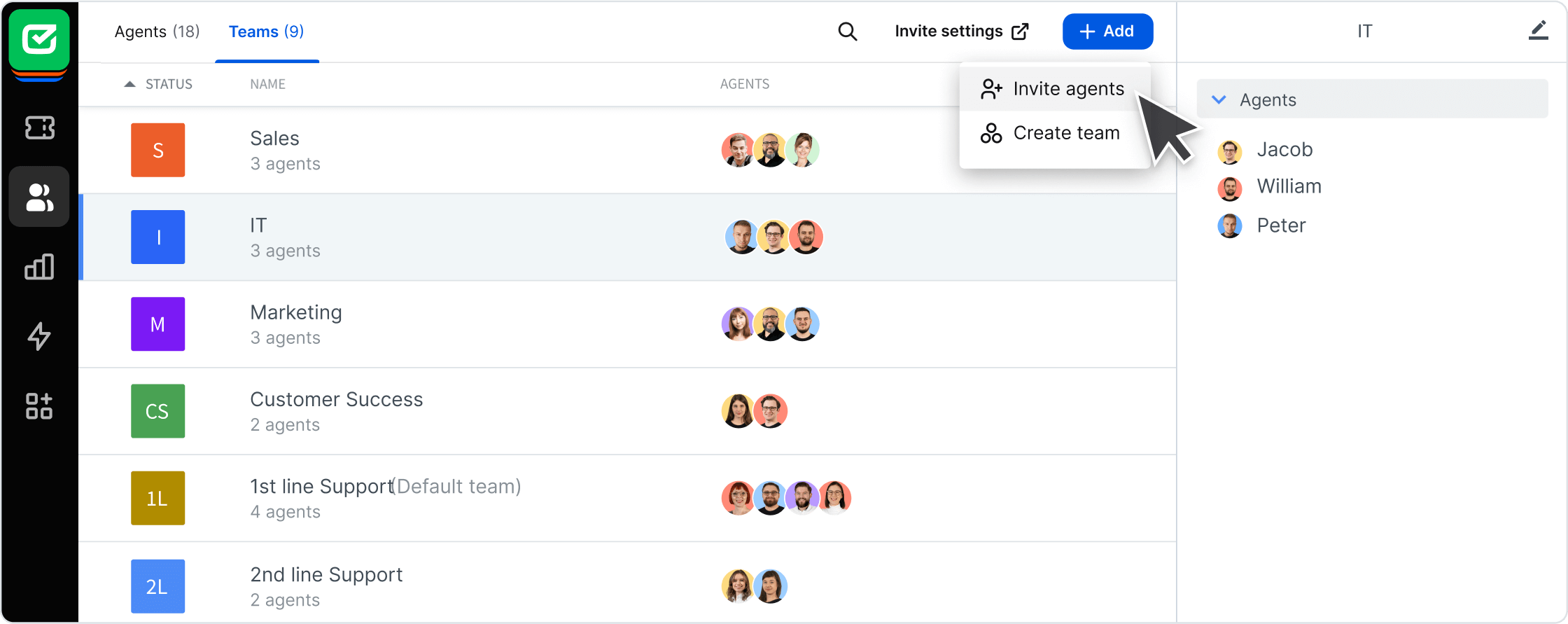This screenshot has width=1568, height=624.
Task: Switch to the Agents (18) tab
Action: click(x=157, y=32)
